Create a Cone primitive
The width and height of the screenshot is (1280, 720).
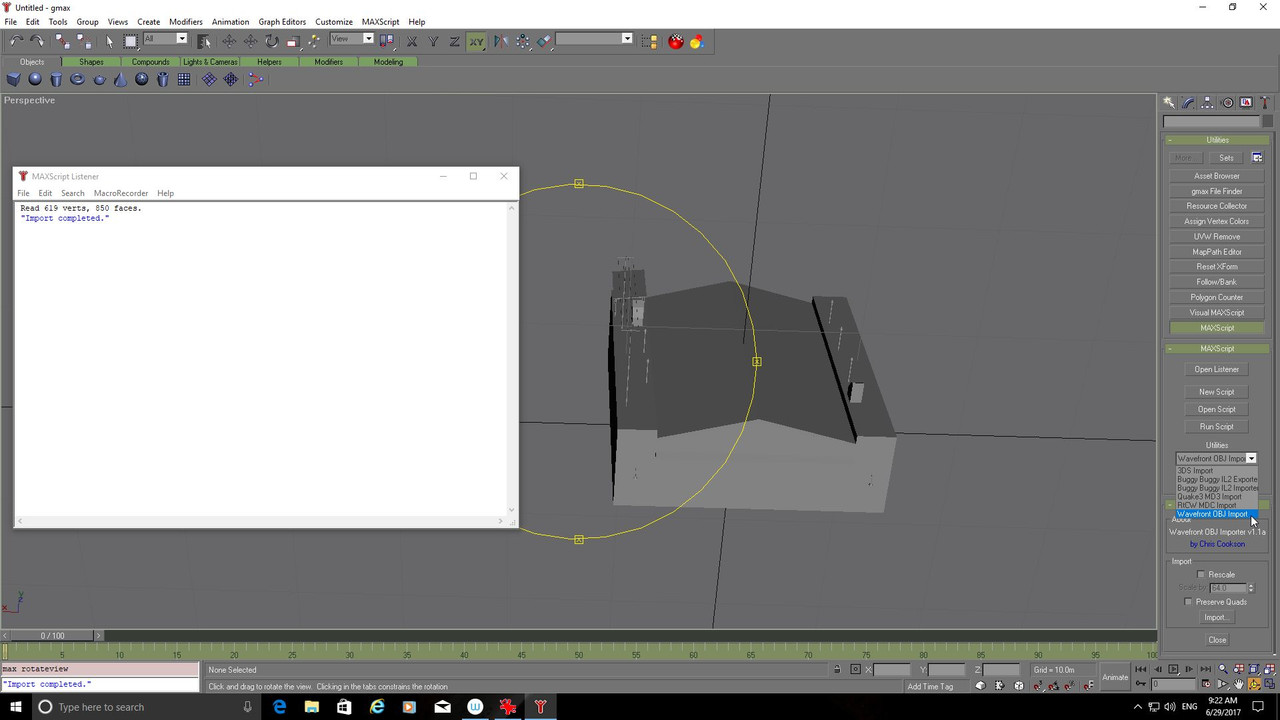(120, 79)
